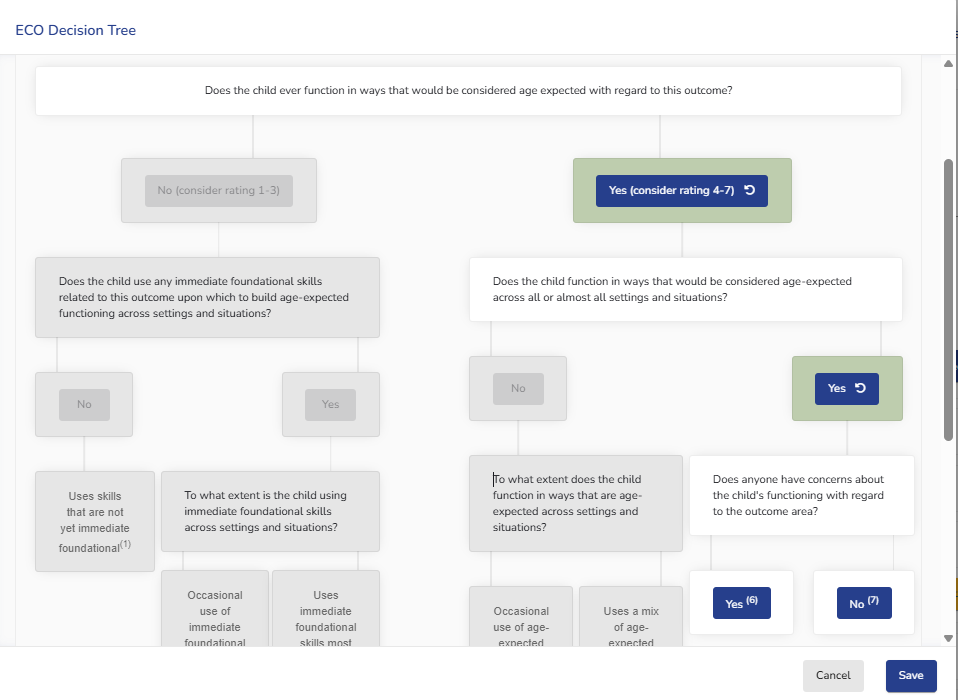The height and width of the screenshot is (700, 958).
Task: Pick "Occasional use of immediate foundational" box
Action: pyautogui.click(x=215, y=611)
